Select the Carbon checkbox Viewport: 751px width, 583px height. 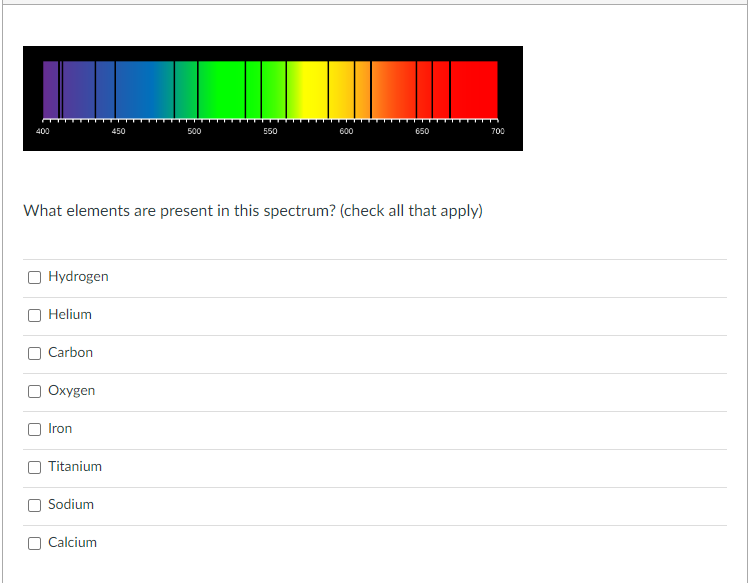click(34, 353)
